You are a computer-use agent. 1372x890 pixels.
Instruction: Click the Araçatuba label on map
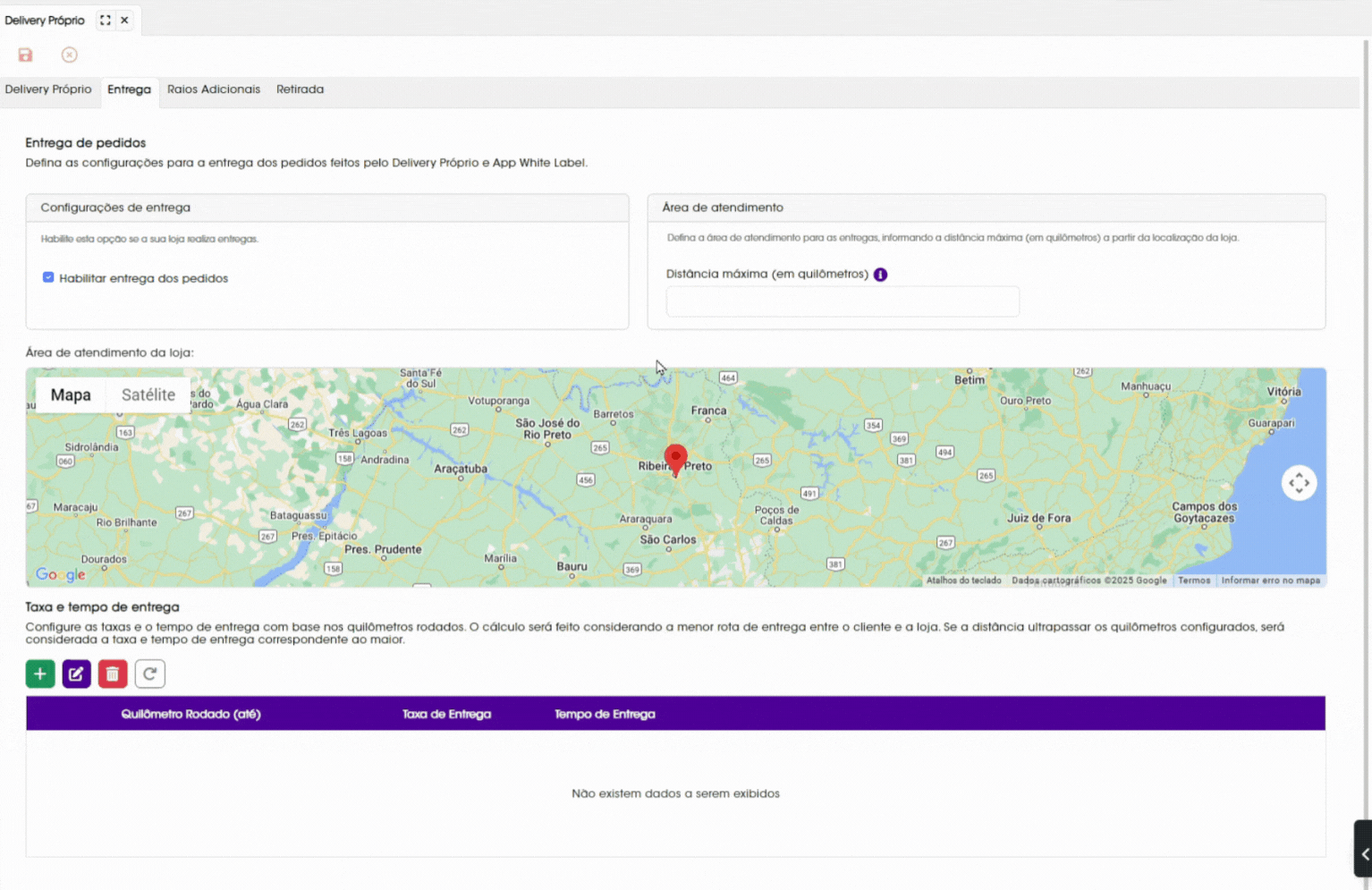(461, 469)
